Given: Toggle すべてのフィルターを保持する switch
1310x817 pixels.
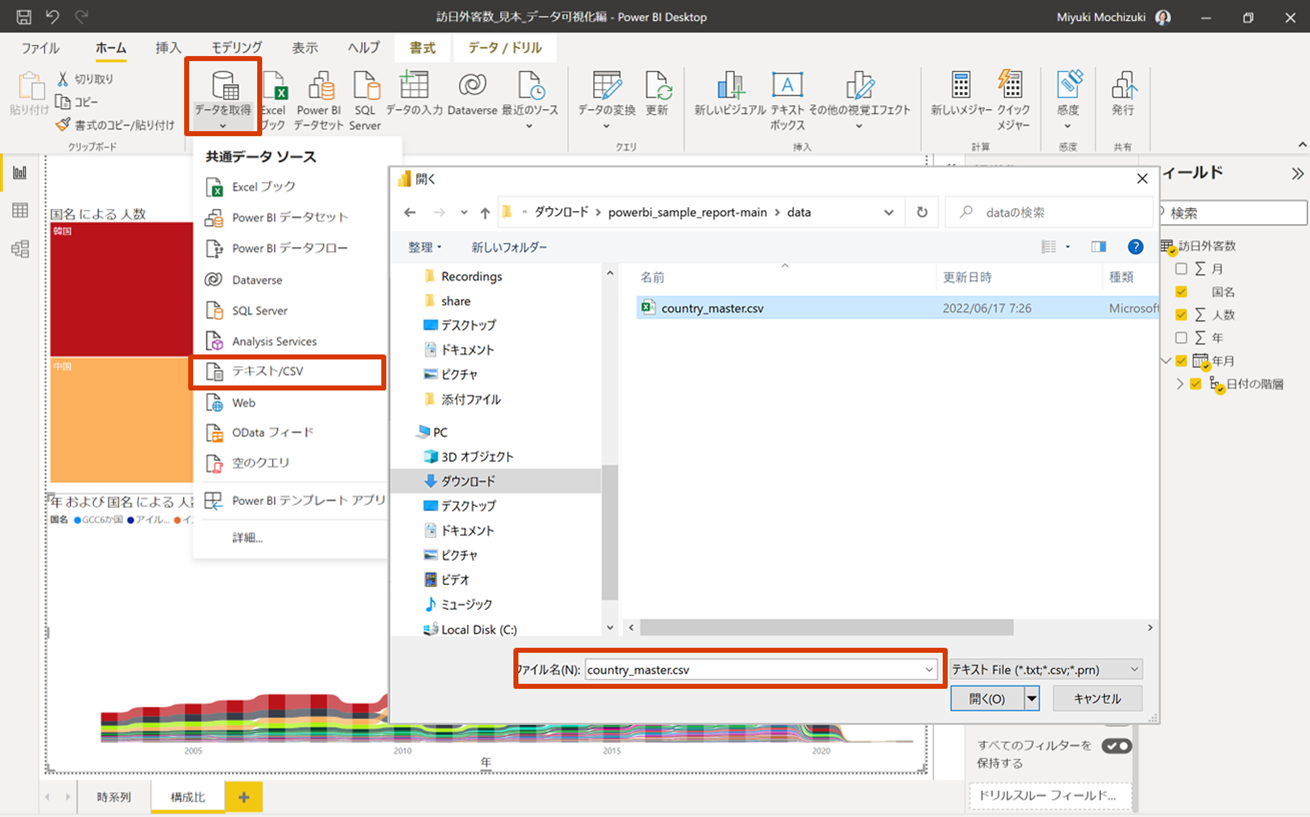Looking at the screenshot, I should point(1116,746).
